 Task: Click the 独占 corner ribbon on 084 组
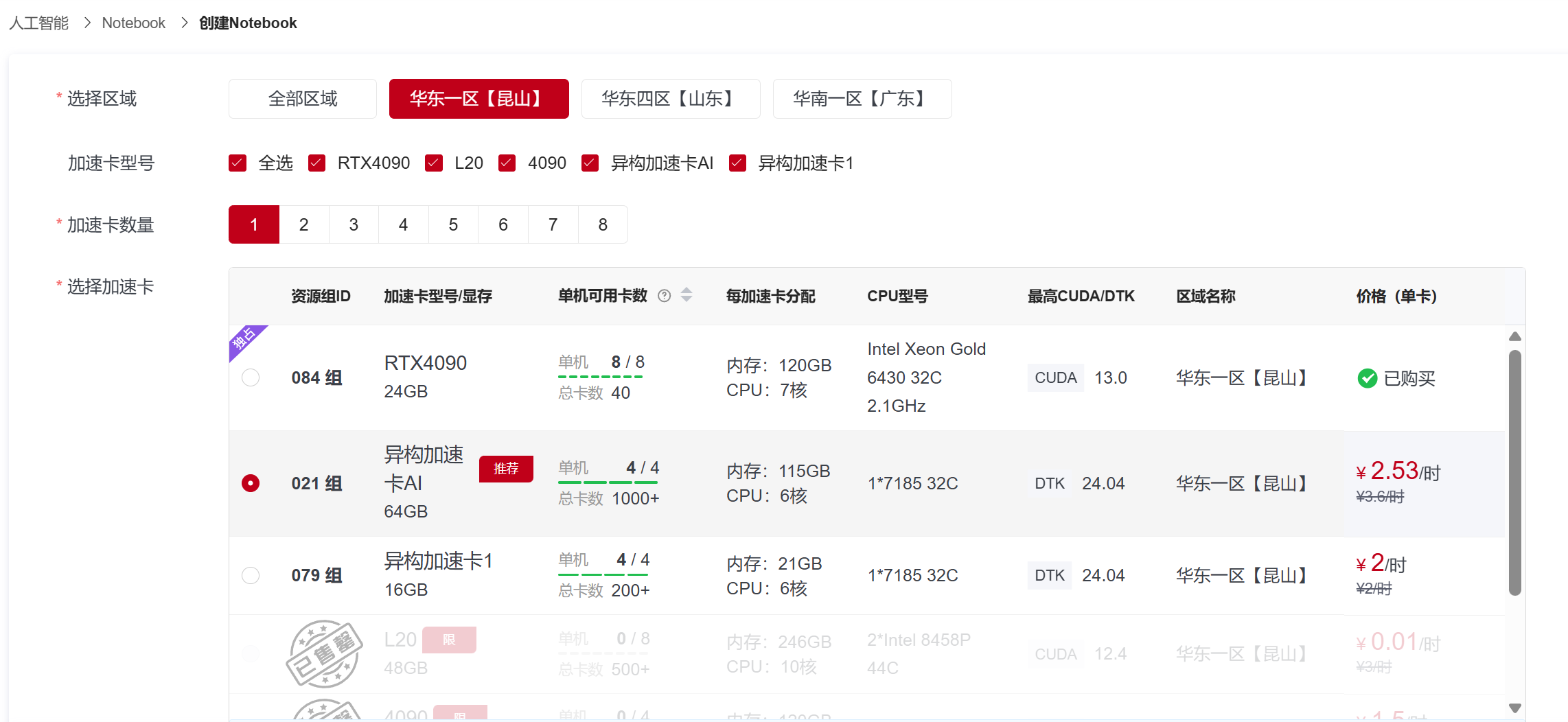244,338
